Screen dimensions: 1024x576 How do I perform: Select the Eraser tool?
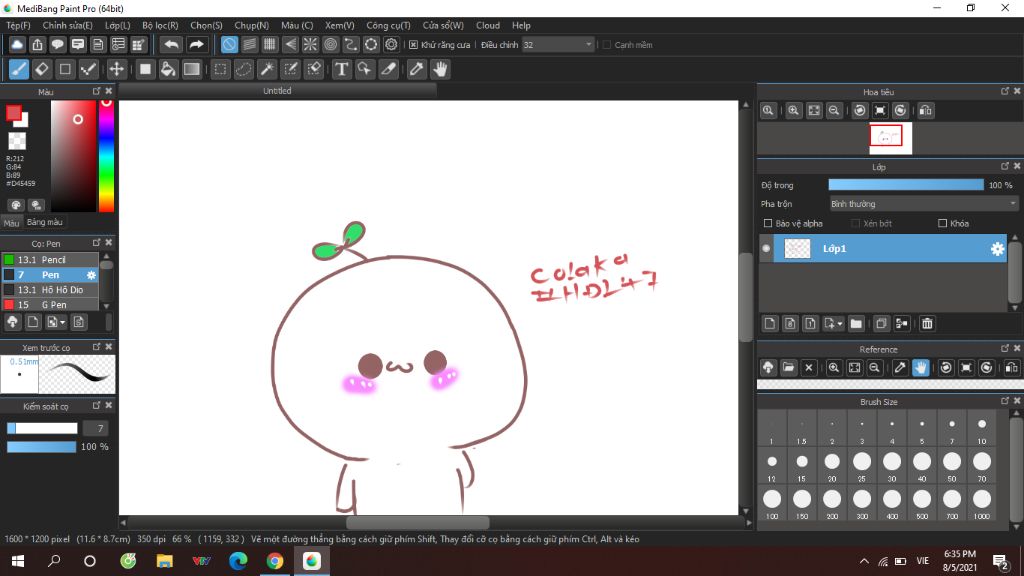(42, 69)
